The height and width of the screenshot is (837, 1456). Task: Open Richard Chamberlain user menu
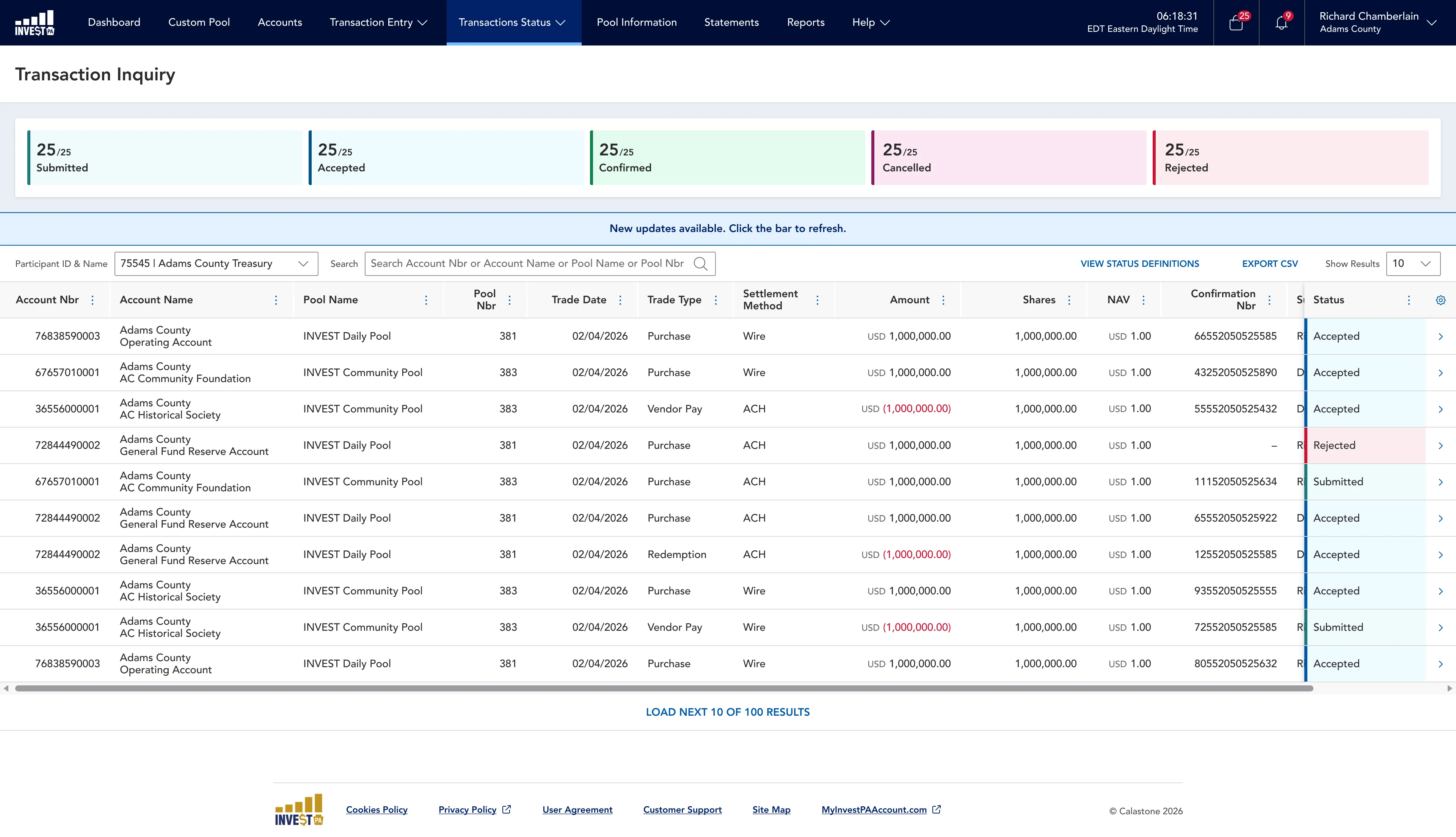1378,22
